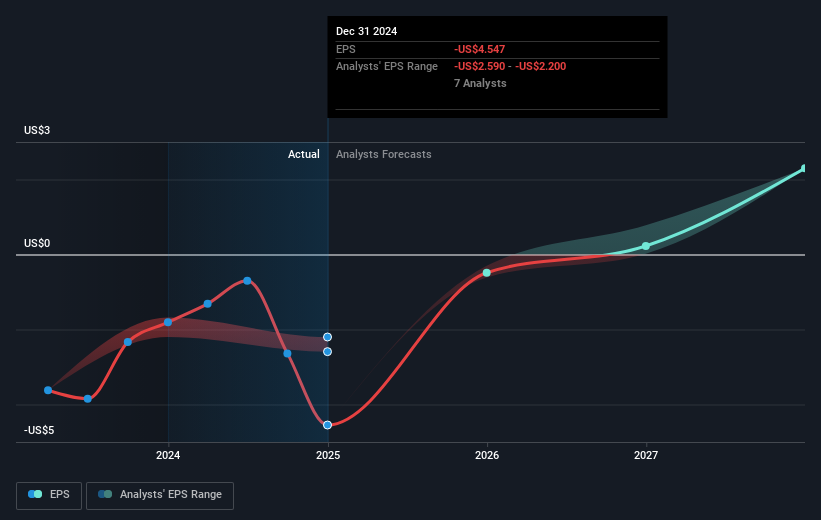The image size is (821, 520).
Task: Click the Actual section label
Action: (x=304, y=154)
